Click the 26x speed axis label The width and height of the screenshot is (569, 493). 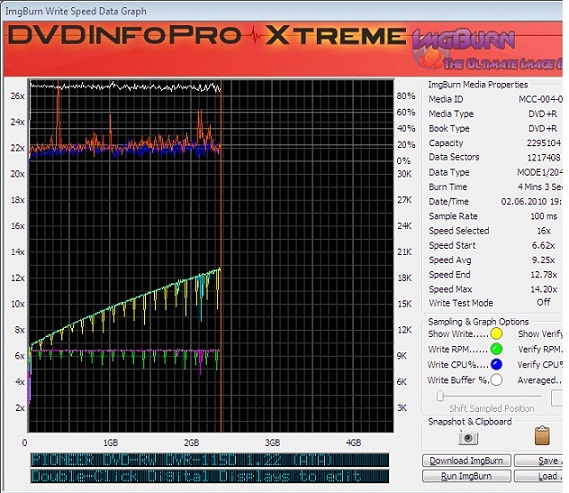17,96
